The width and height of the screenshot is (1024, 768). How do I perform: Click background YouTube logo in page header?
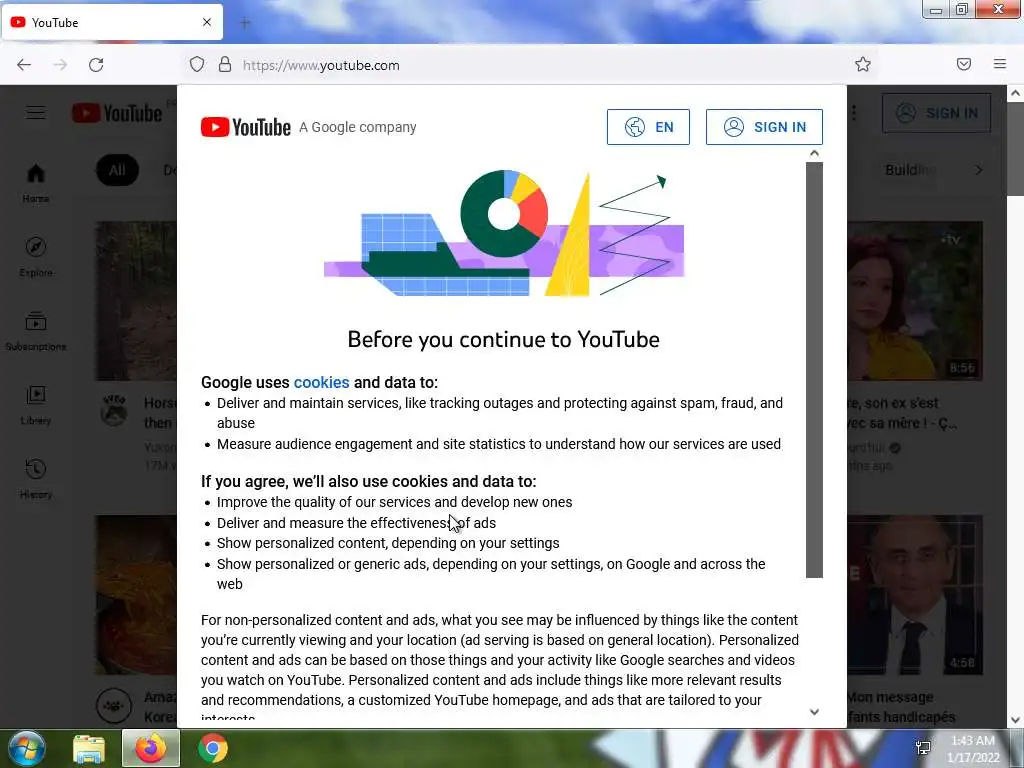point(117,113)
